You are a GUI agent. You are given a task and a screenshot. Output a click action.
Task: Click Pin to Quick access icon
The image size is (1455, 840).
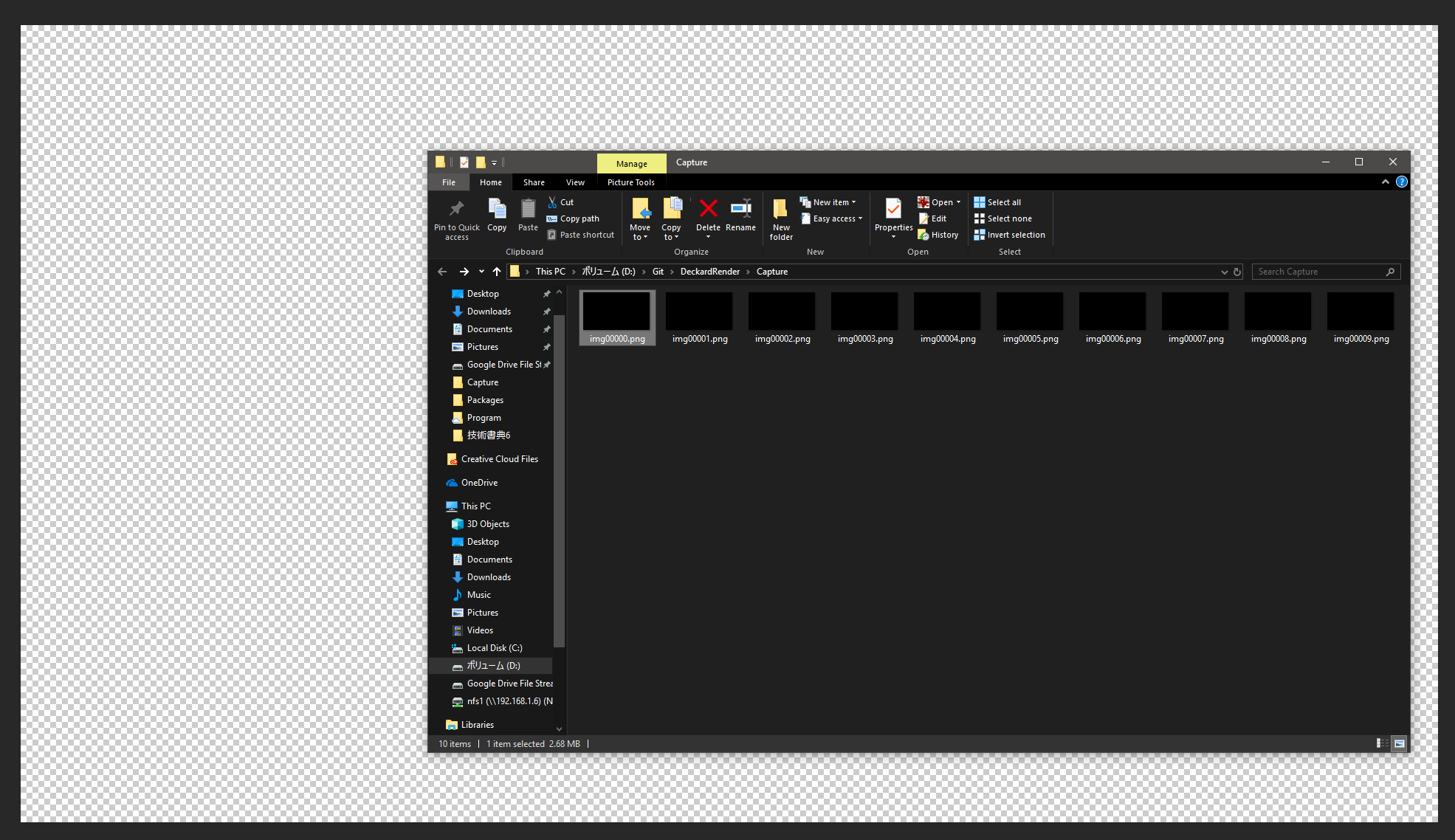(456, 209)
